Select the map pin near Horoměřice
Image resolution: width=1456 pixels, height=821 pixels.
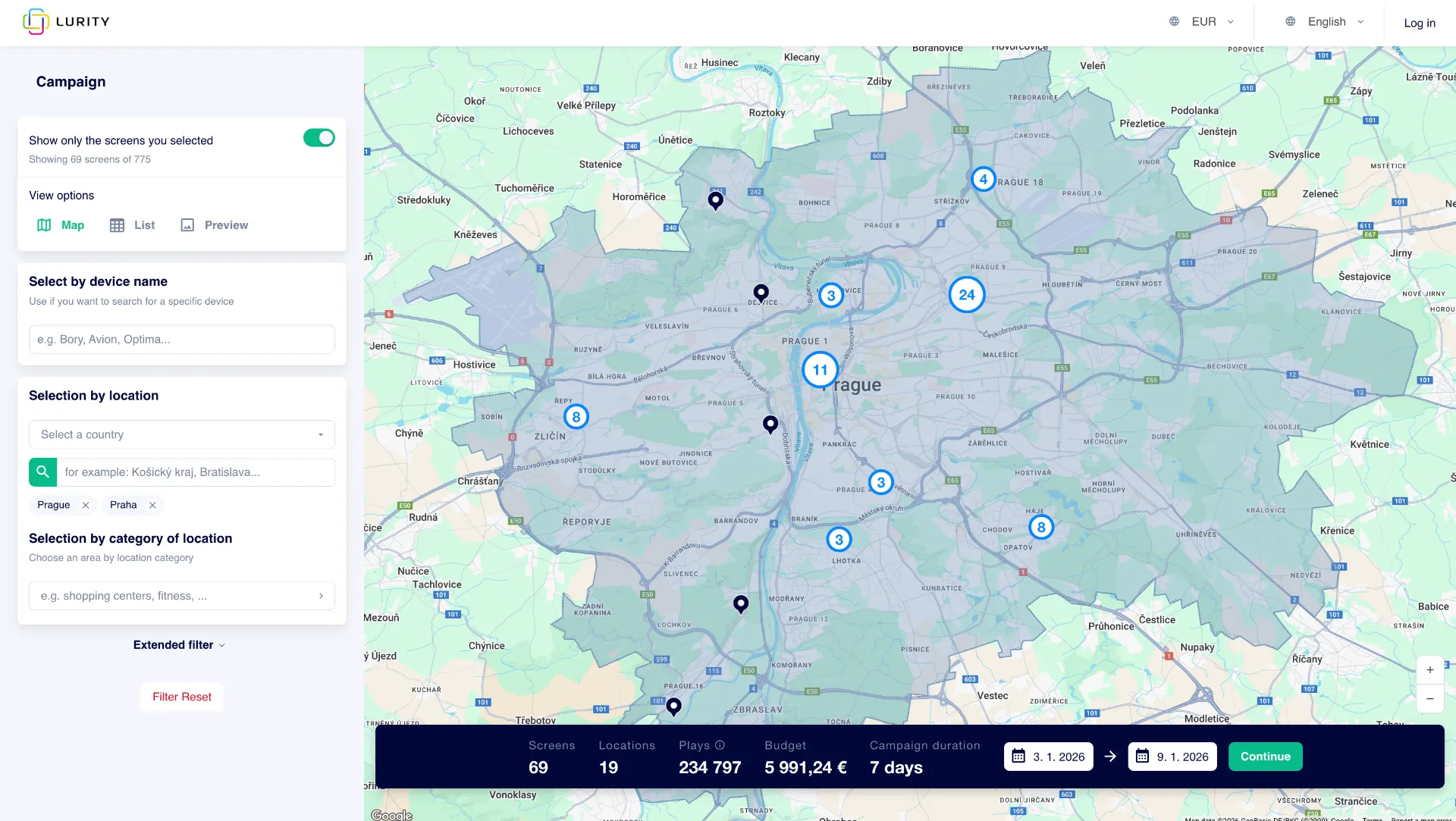[x=715, y=200]
